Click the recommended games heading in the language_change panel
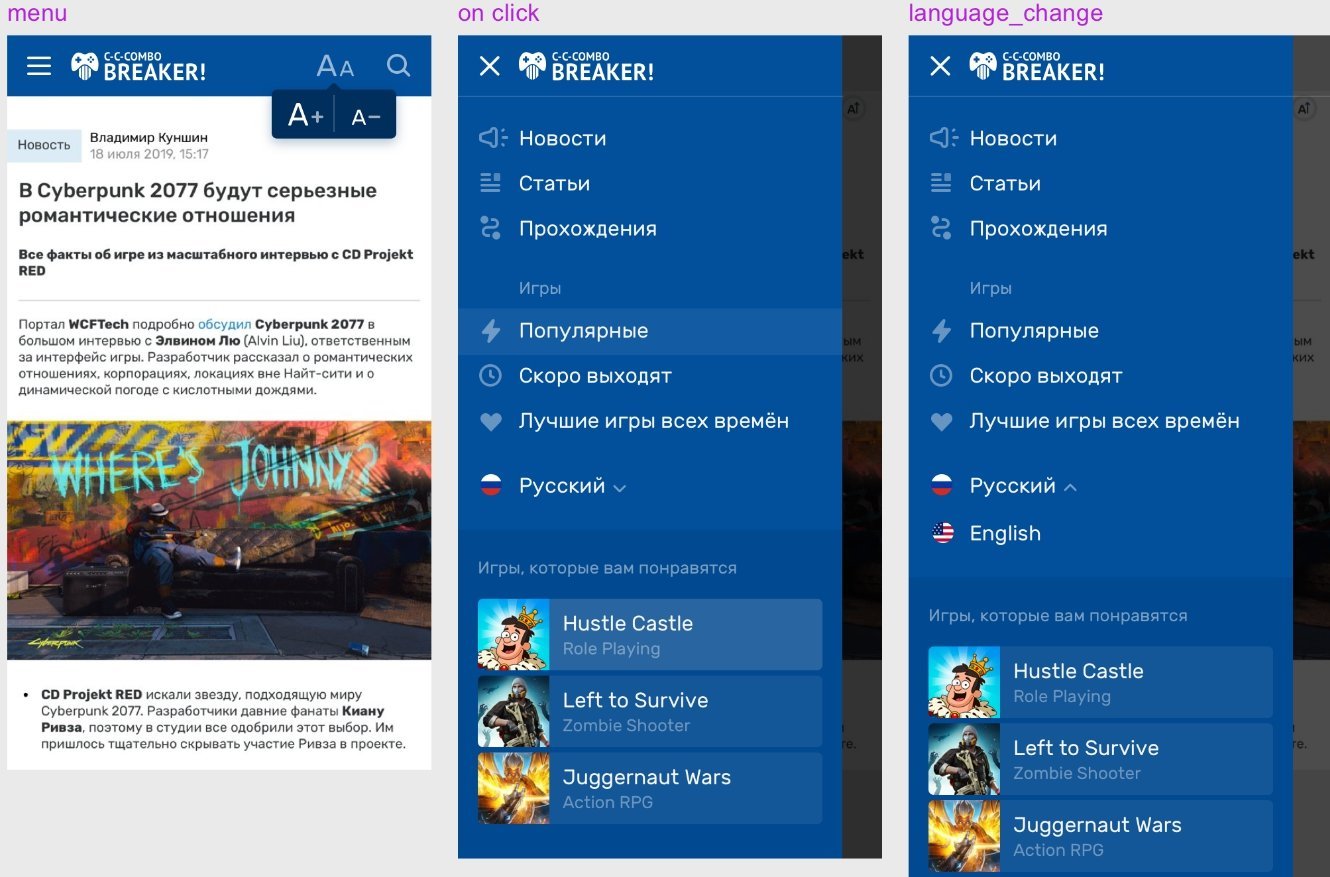 [x=1058, y=616]
